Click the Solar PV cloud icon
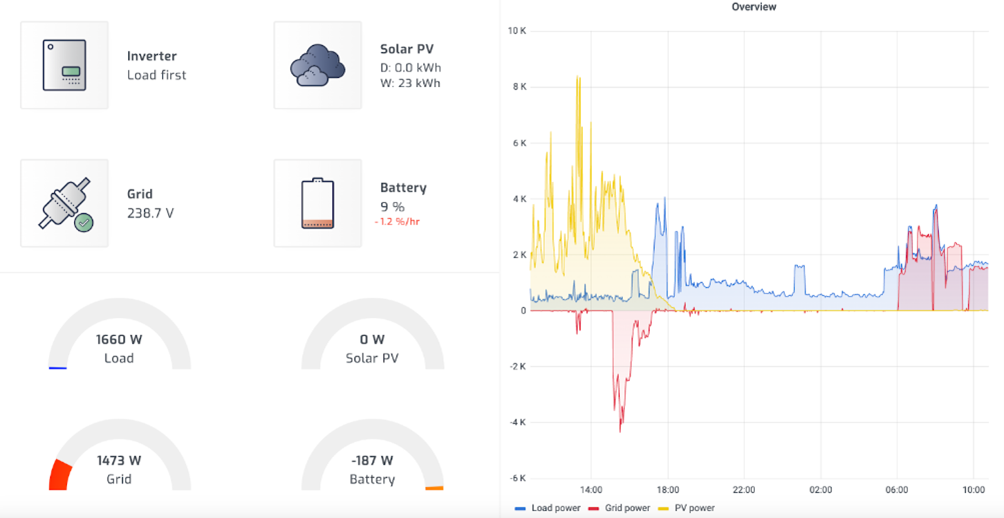1004x518 pixels. tap(317, 65)
